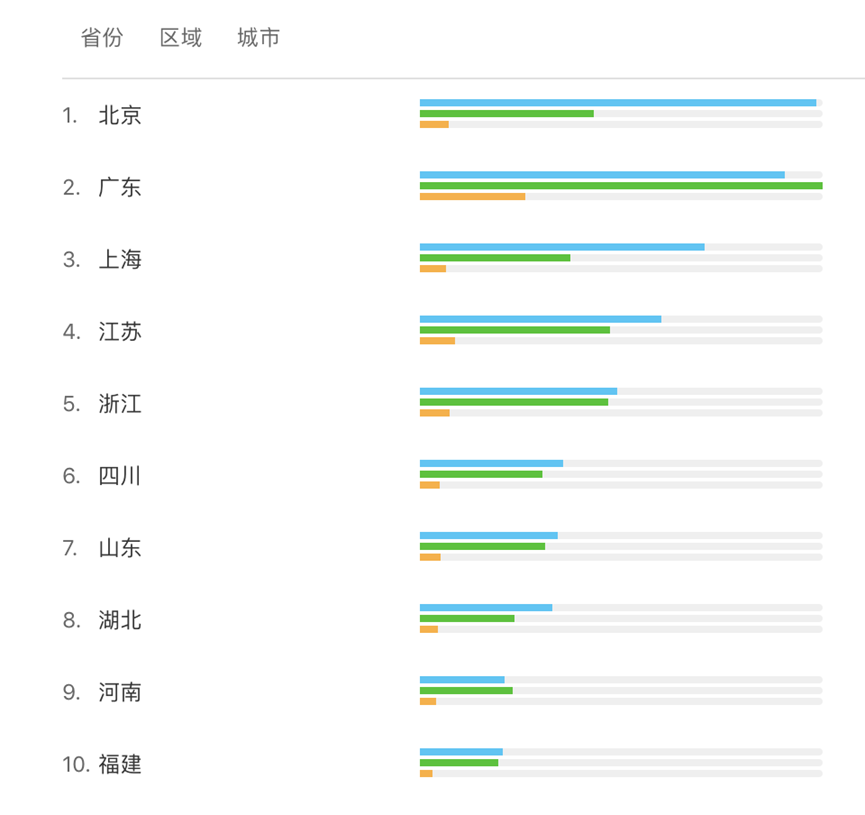Viewport: 865px width, 815px height.
Task: Click the green bar for 江苏
Action: [515, 330]
